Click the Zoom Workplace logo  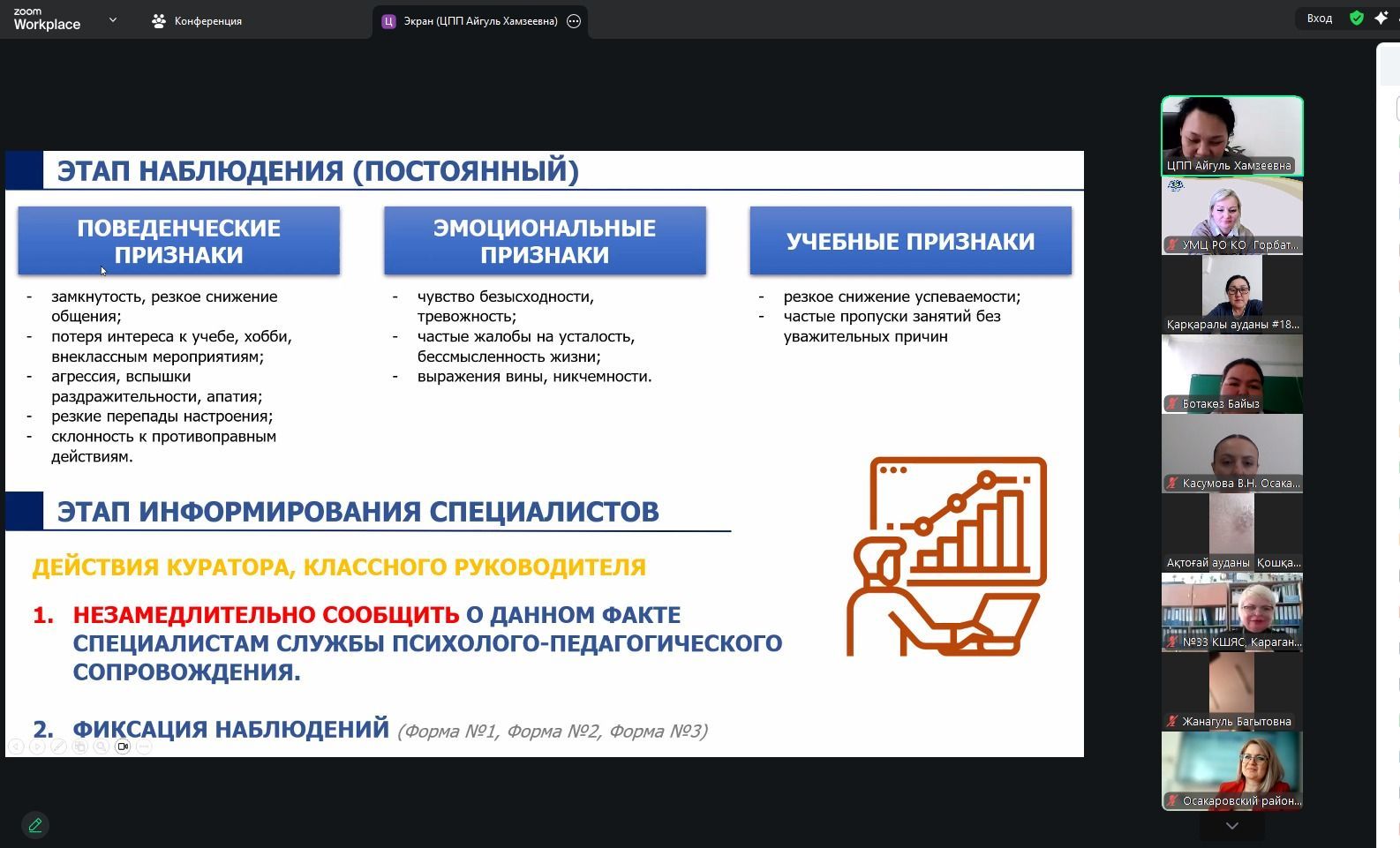pos(47,19)
